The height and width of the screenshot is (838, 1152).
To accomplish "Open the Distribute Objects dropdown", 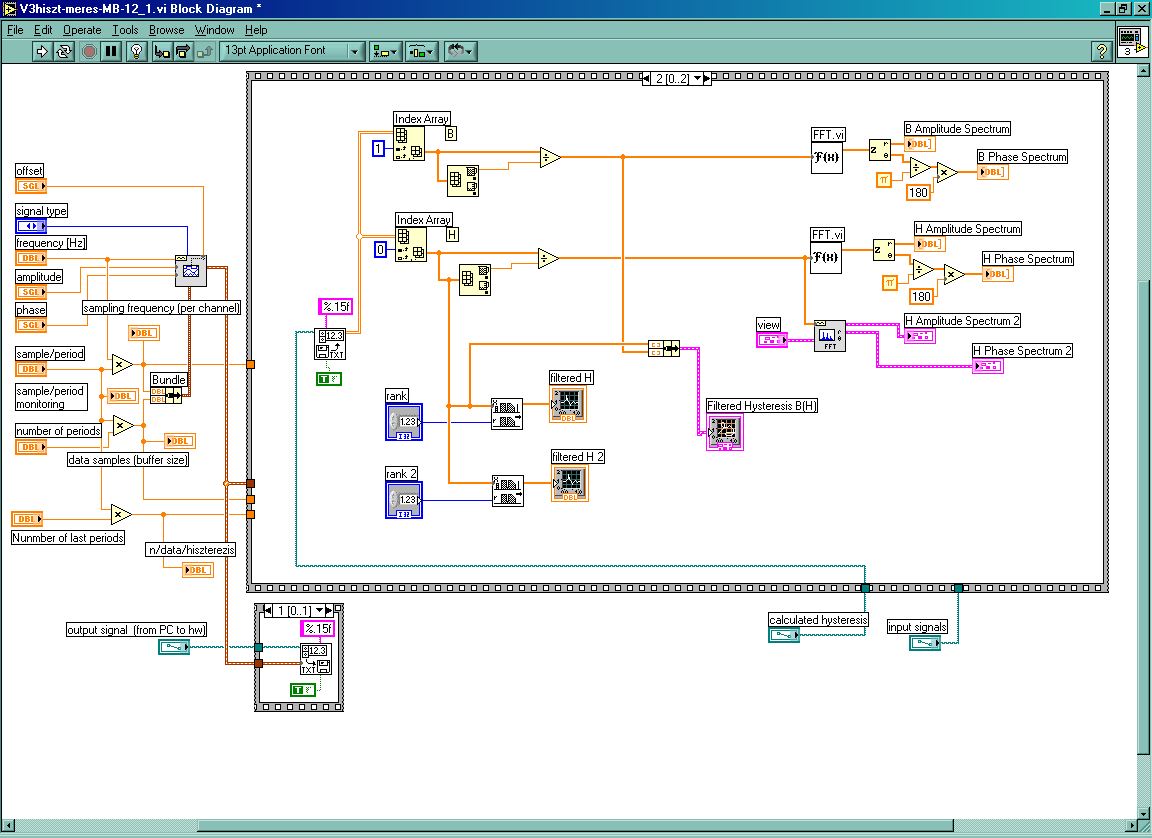I will [x=422, y=51].
